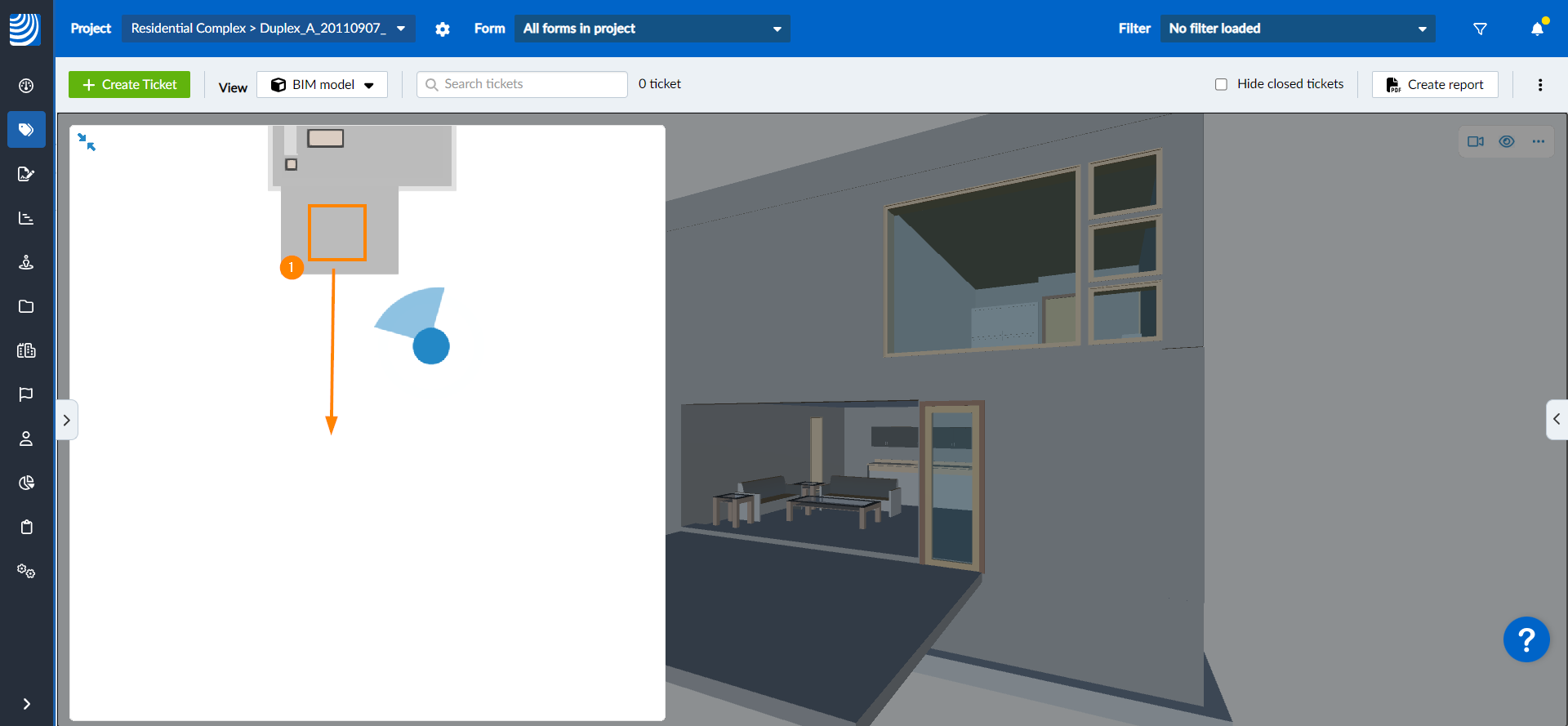
Task: Click the Create Ticket button
Action: 129,85
